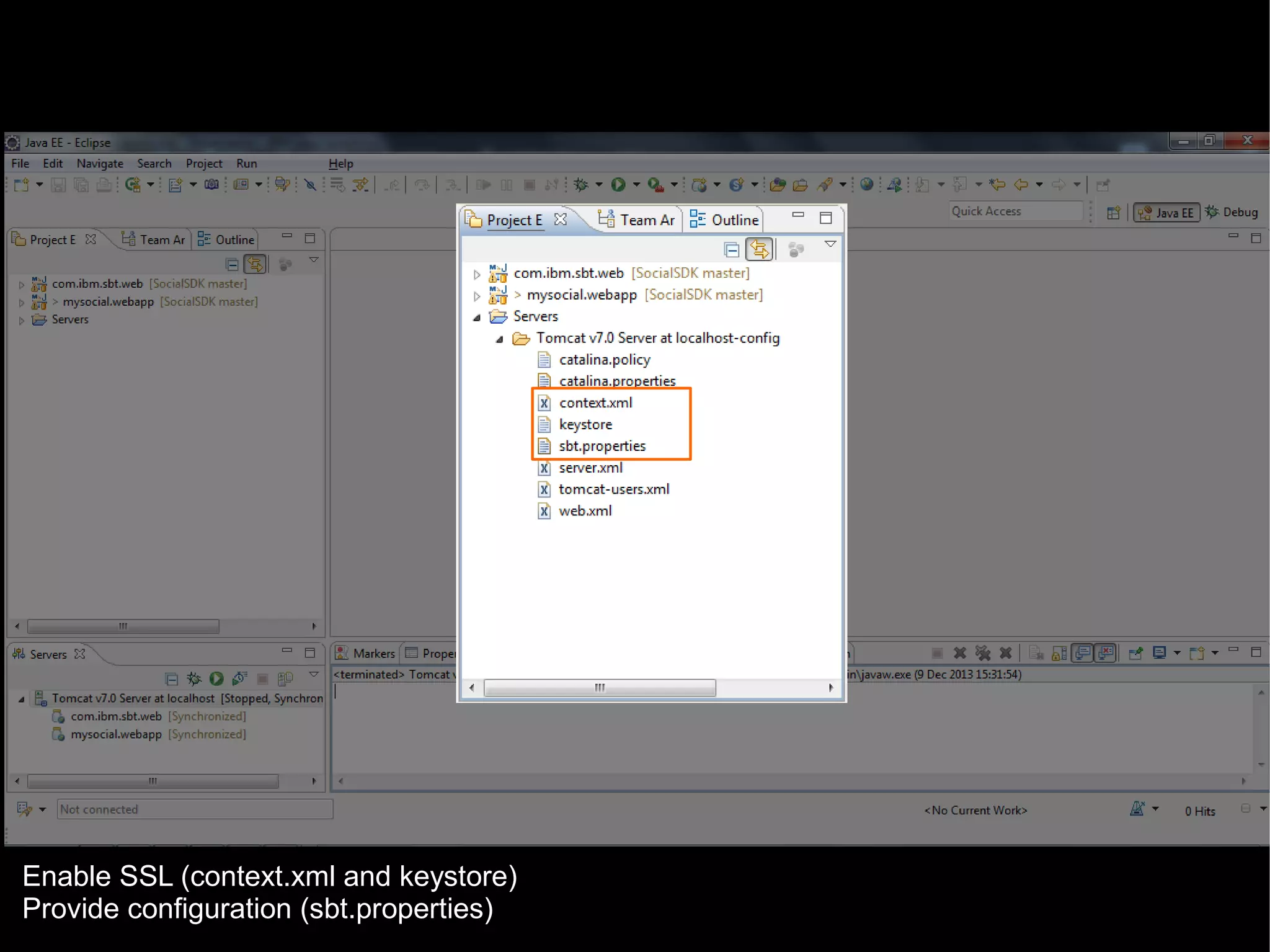
Task: Click the Display Selected Console monitor icon
Action: (1159, 652)
